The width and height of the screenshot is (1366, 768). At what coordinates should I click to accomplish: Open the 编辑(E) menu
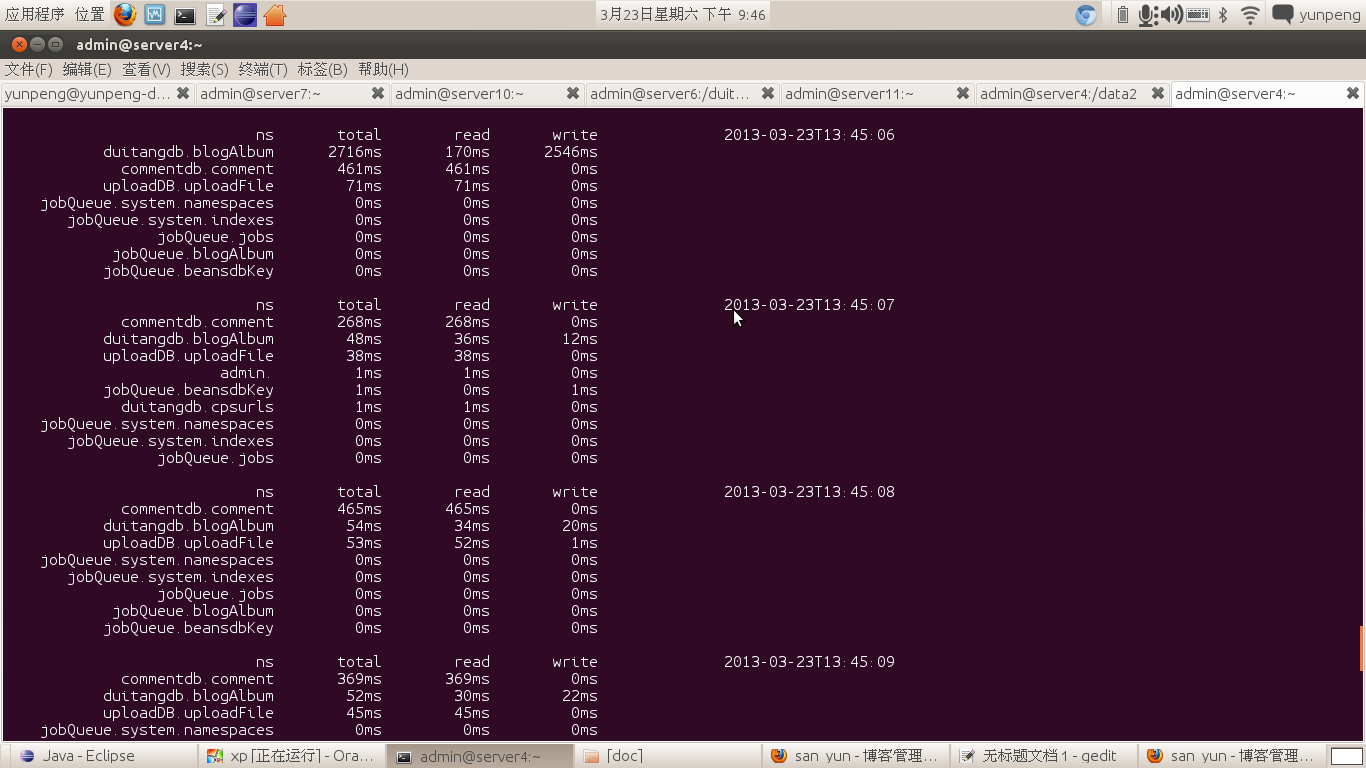click(x=87, y=69)
